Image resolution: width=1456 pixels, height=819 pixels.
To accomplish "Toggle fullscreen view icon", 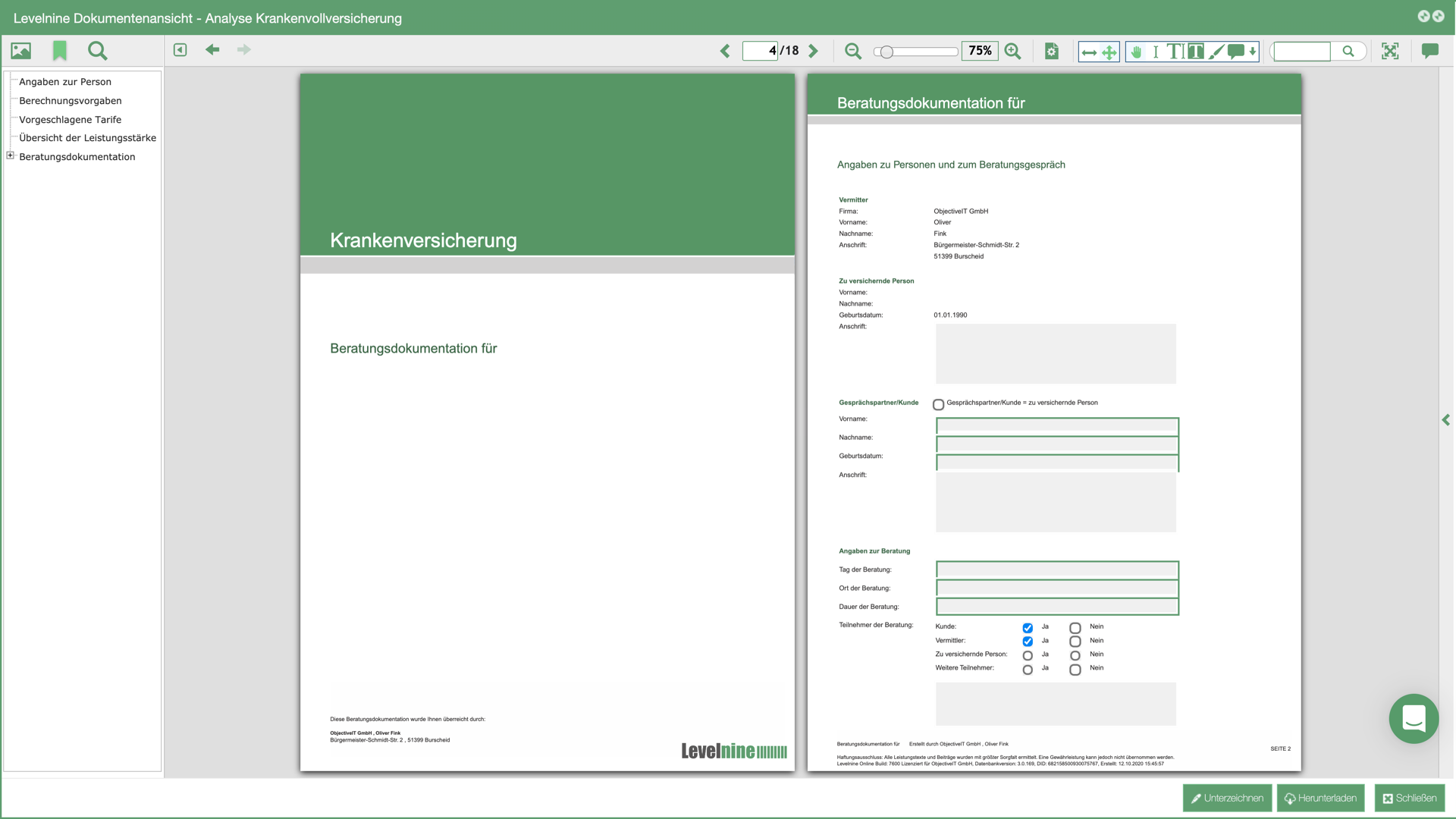I will click(1390, 51).
